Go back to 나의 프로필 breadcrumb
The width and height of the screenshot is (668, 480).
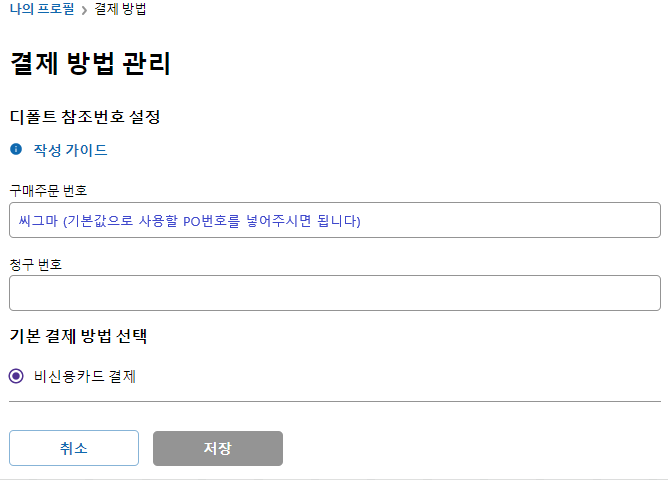(40, 9)
